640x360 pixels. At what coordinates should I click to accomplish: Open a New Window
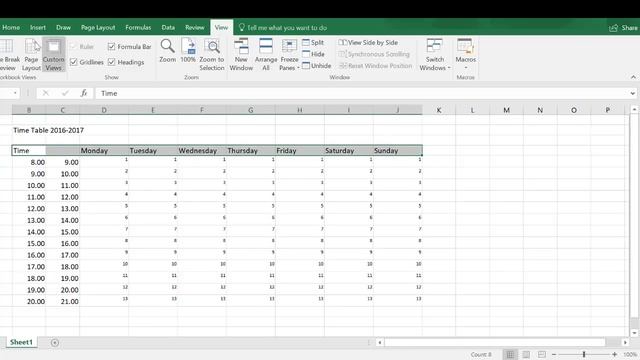241,55
